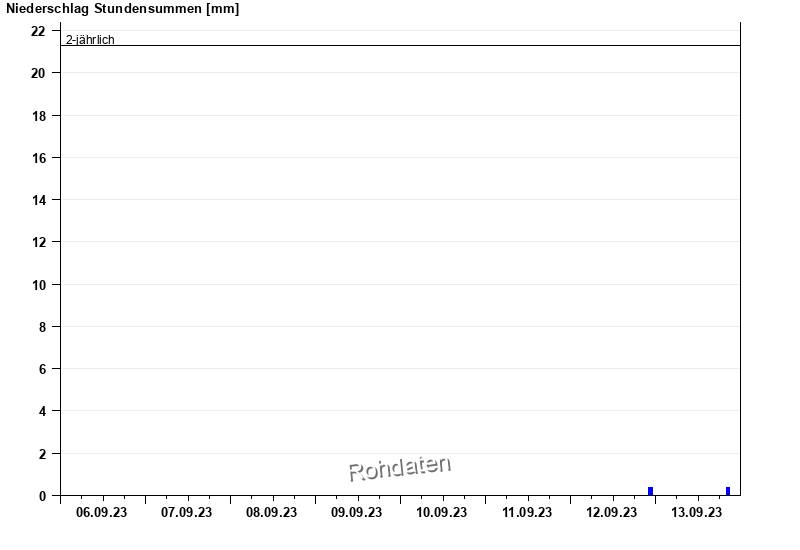
Task: Click the y-axis value 22
Action: coord(38,32)
